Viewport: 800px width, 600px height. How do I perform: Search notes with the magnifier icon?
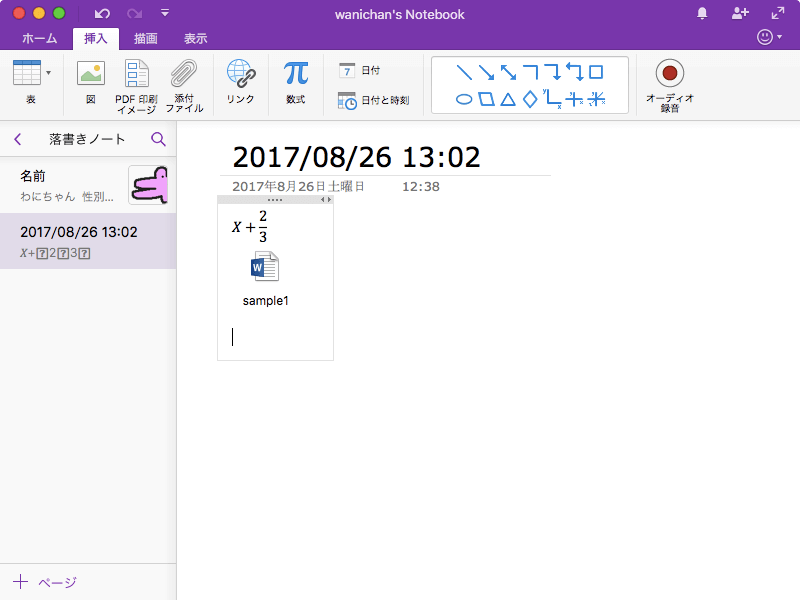pyautogui.click(x=158, y=139)
